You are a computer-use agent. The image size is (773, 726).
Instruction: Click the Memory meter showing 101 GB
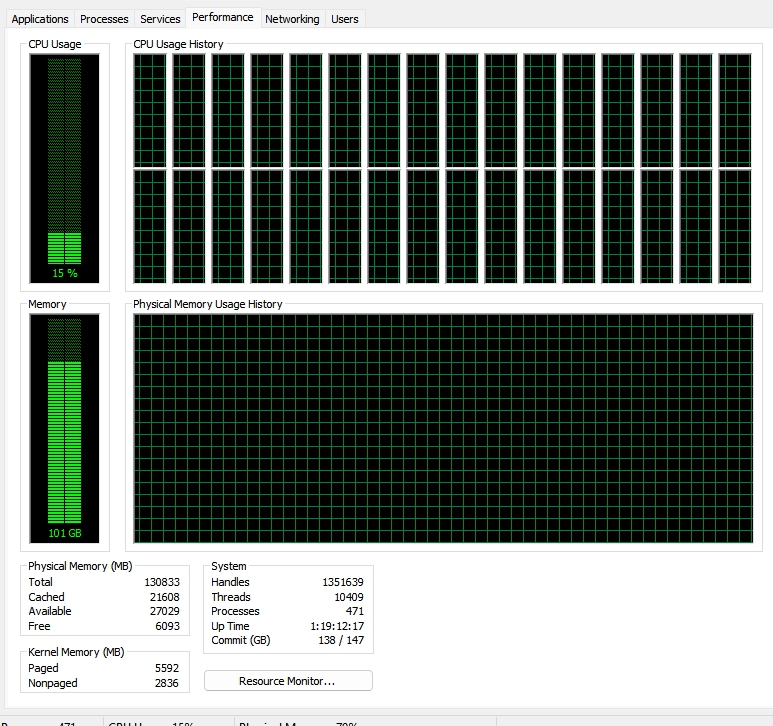[x=64, y=428]
